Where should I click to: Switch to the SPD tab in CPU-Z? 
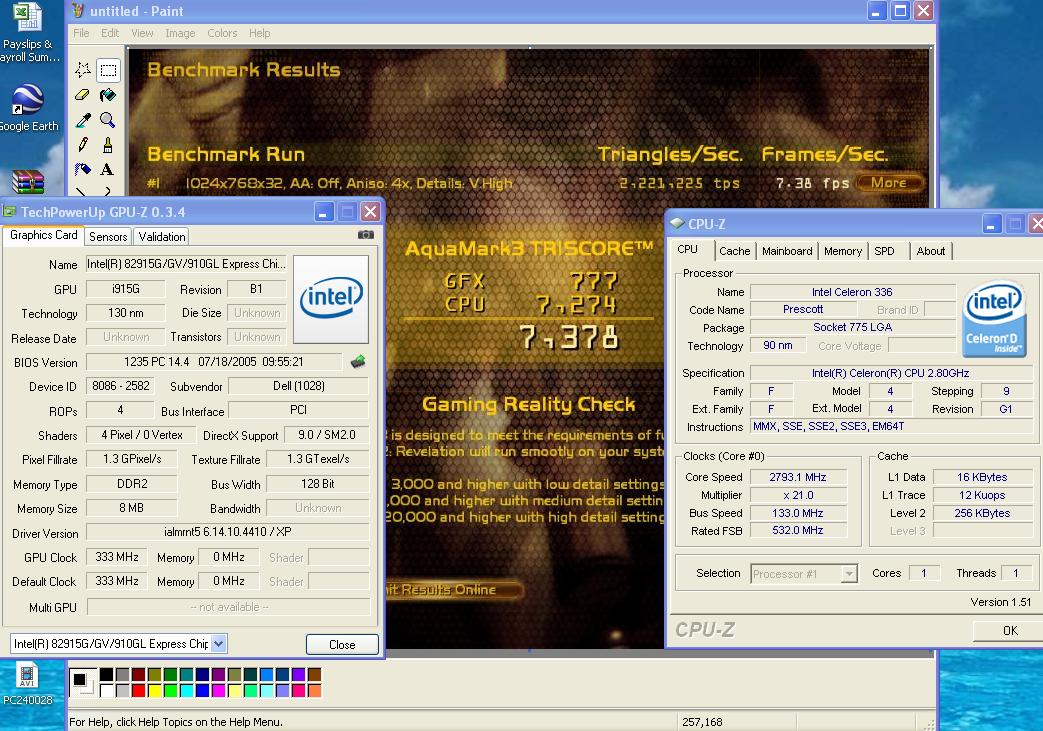[x=884, y=251]
